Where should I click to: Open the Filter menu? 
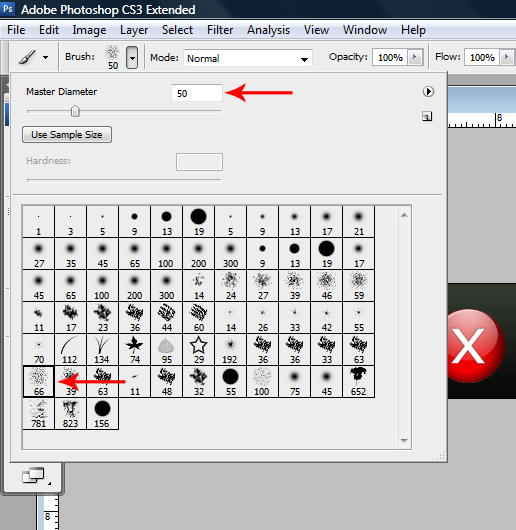(x=220, y=30)
